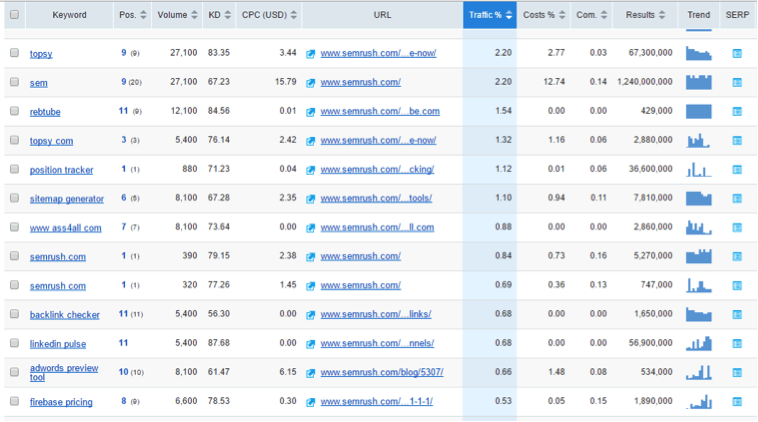The height and width of the screenshot is (422, 758).
Task: Click volume value 880 for position tracker
Action: (x=190, y=169)
